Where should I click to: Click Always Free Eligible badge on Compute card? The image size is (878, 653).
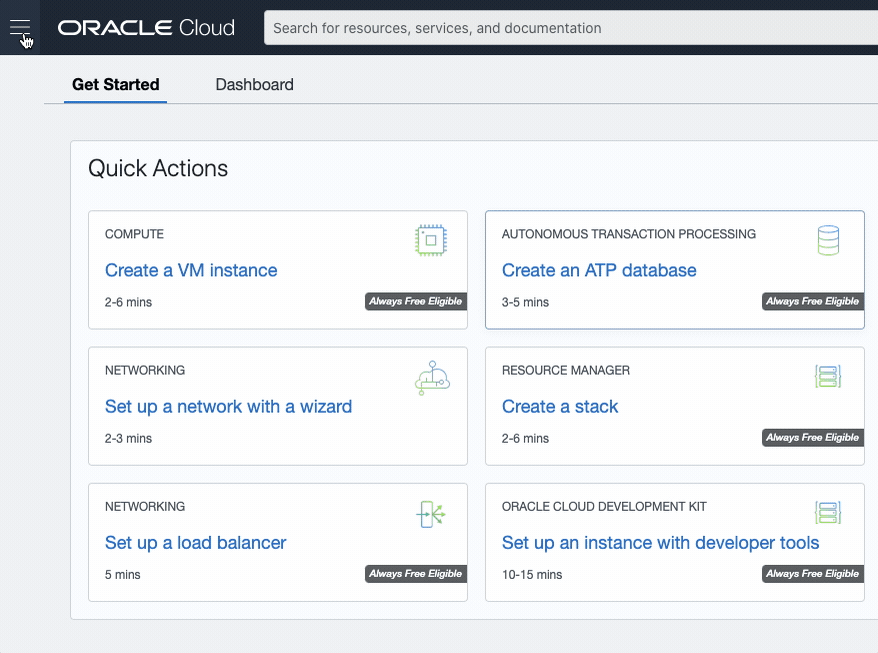tap(415, 301)
